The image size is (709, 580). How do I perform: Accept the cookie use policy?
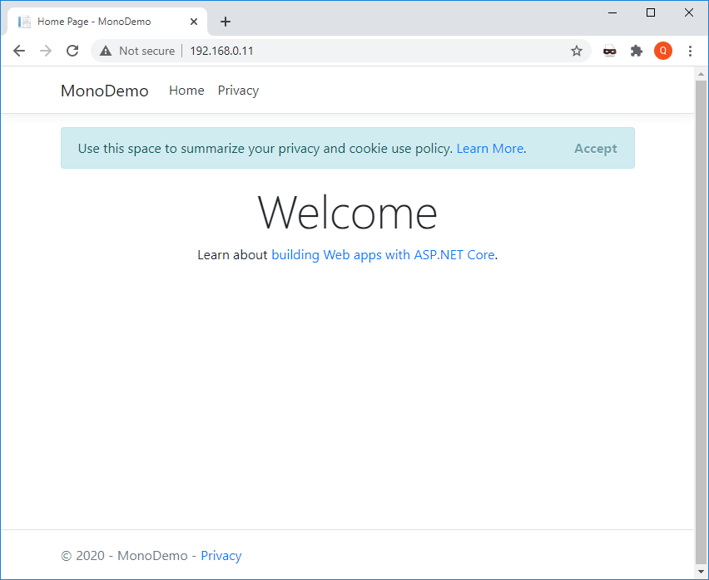pos(595,149)
